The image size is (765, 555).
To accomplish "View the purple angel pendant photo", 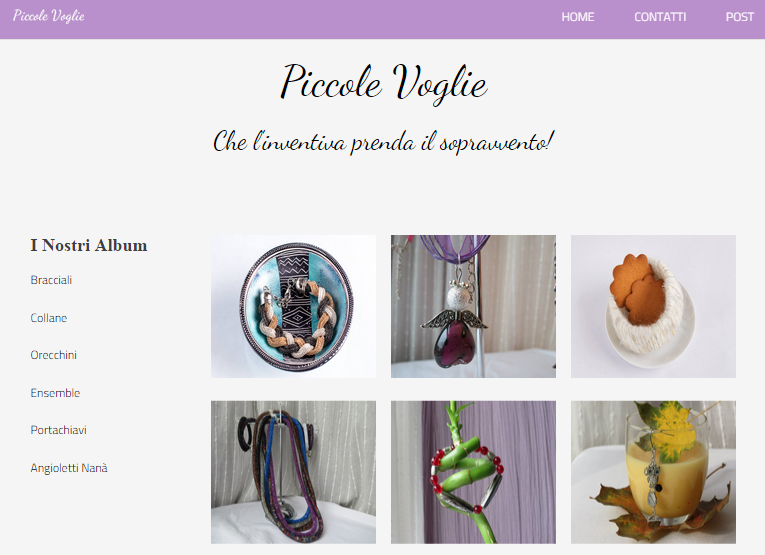I will (473, 306).
